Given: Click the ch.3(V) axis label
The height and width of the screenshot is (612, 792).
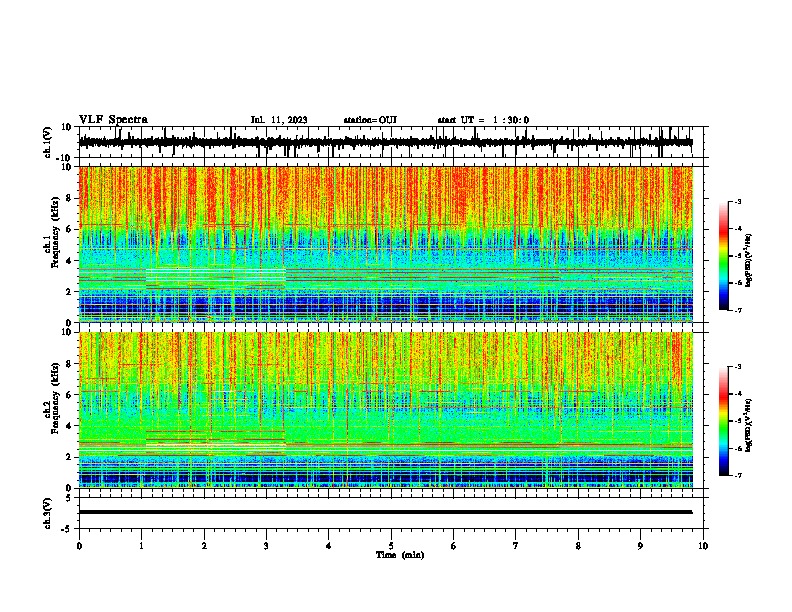Looking at the screenshot, I should [x=48, y=513].
